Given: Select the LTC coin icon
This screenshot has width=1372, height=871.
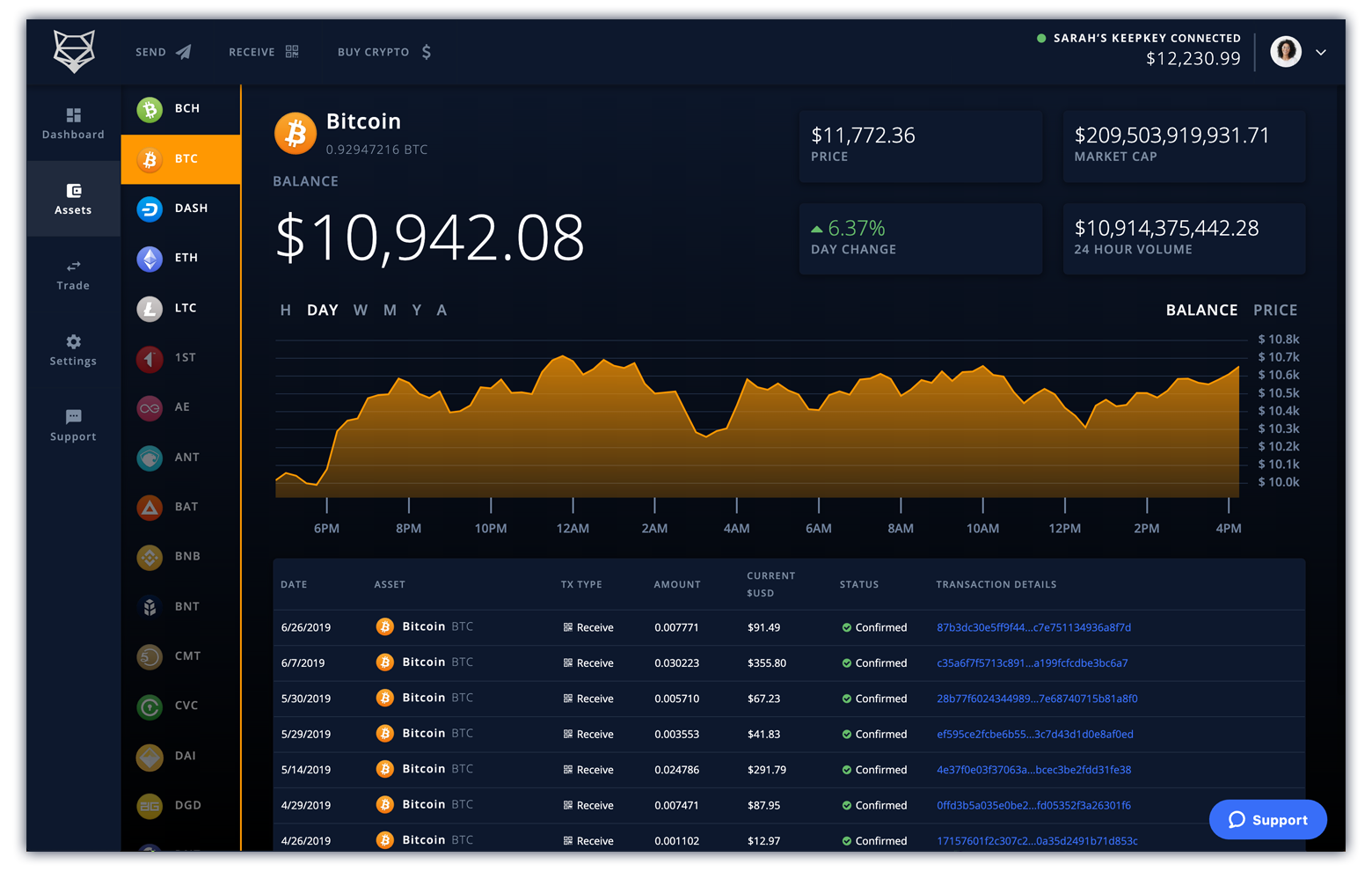Looking at the screenshot, I should click(150, 309).
